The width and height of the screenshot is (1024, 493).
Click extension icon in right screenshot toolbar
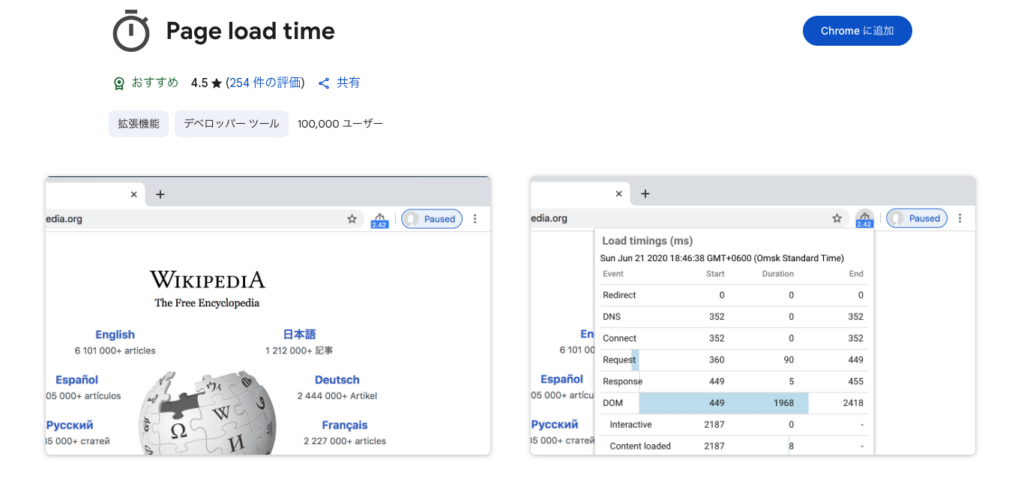tap(864, 219)
